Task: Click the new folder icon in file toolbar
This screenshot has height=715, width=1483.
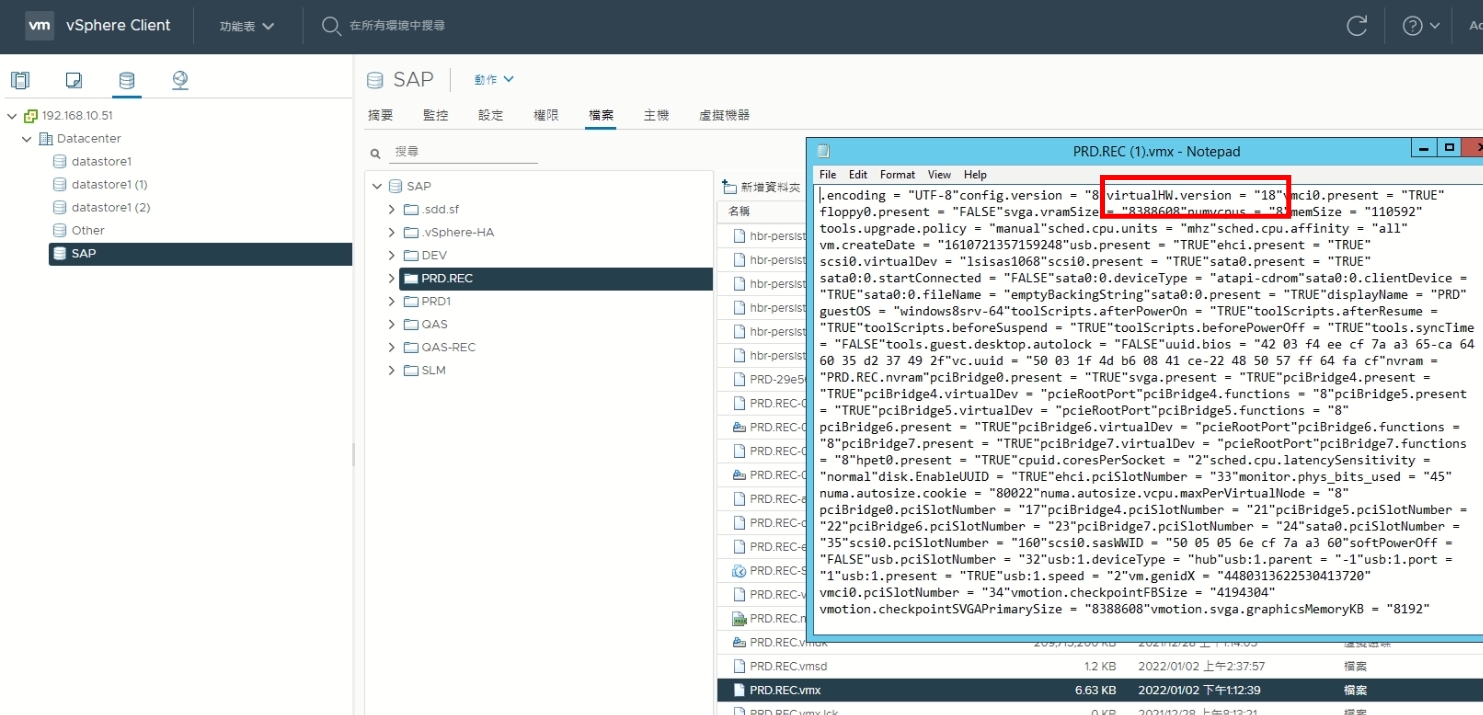Action: pos(730,187)
